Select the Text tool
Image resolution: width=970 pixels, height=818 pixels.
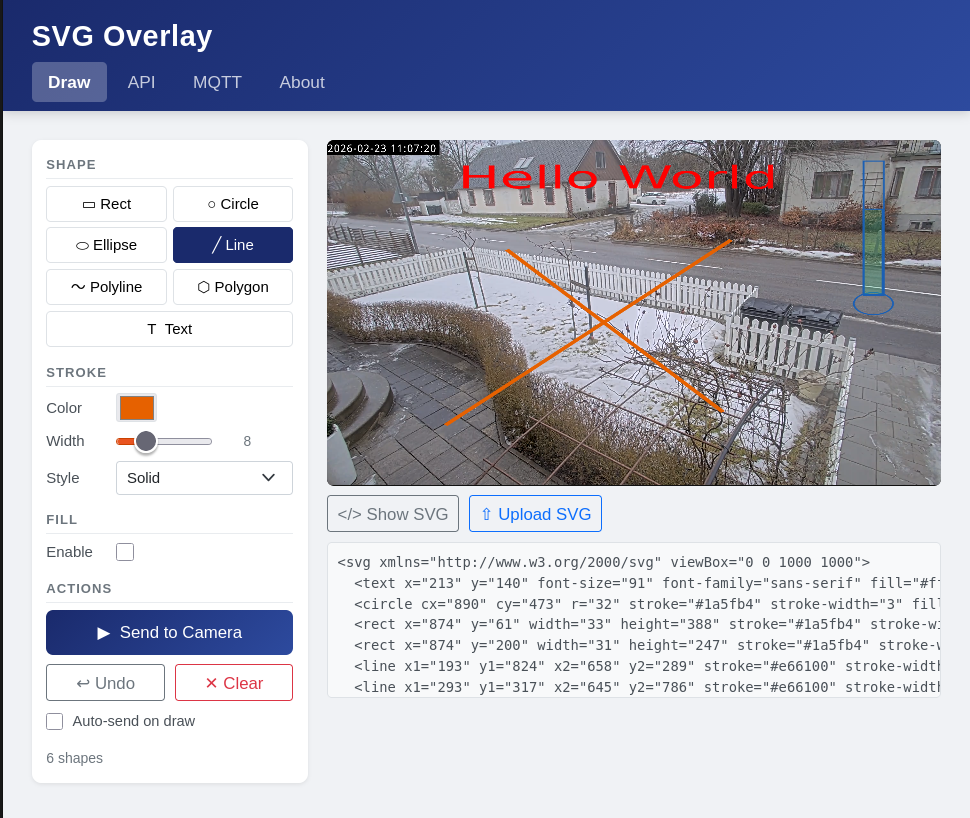coord(169,329)
